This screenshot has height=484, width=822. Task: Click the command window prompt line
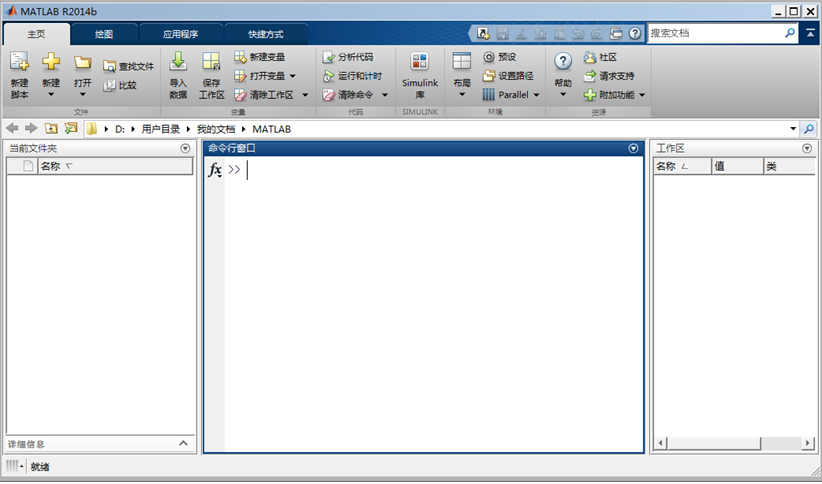(434, 169)
